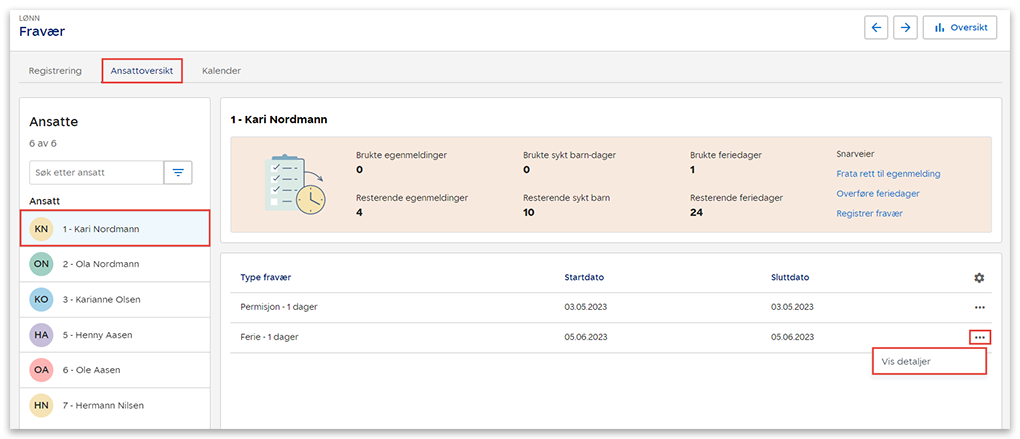The image size is (1020, 439).
Task: Select the ON avatar for Ola Nordmann
Action: click(42, 264)
